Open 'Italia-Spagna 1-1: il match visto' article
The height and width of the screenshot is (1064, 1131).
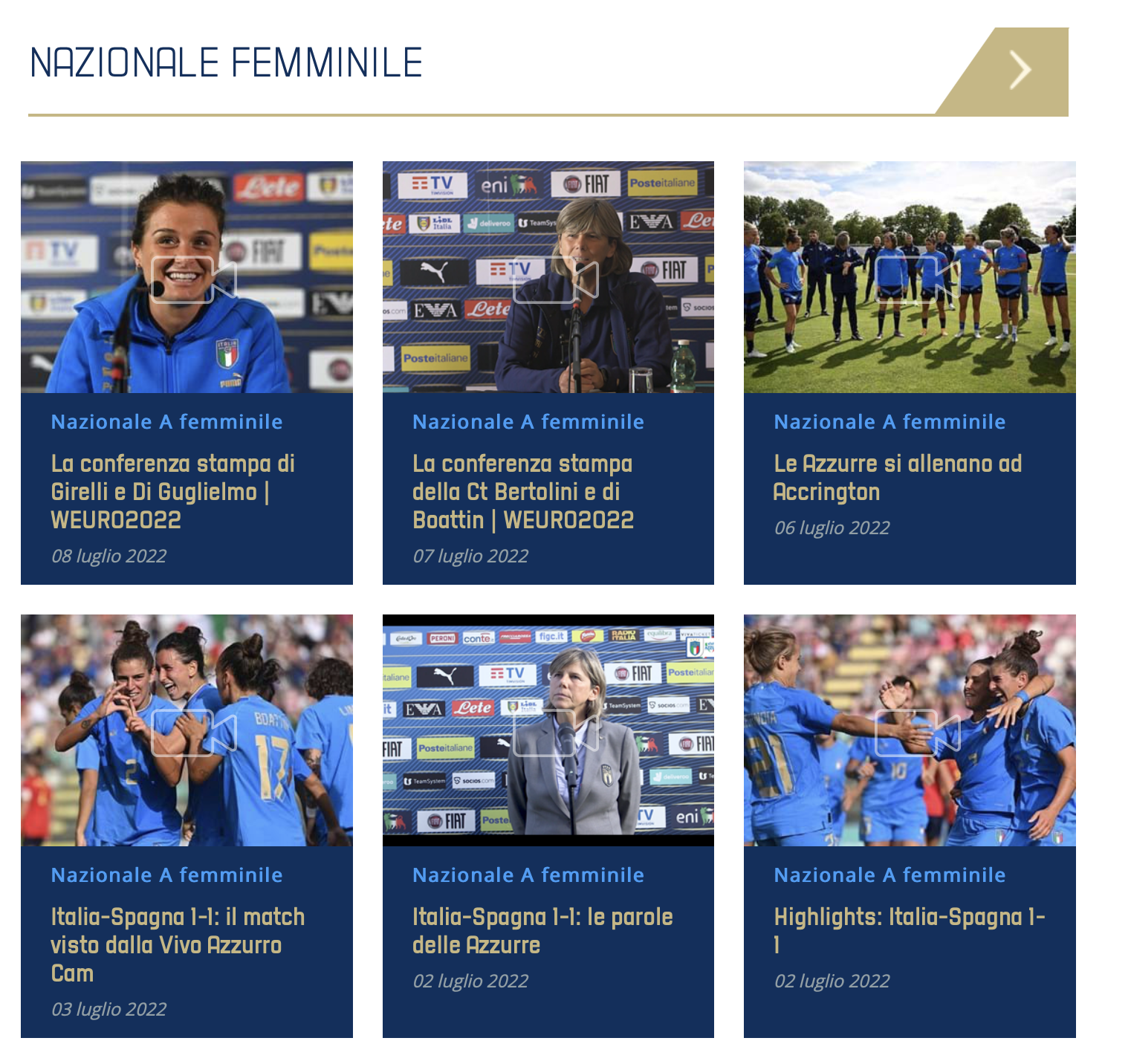178,945
